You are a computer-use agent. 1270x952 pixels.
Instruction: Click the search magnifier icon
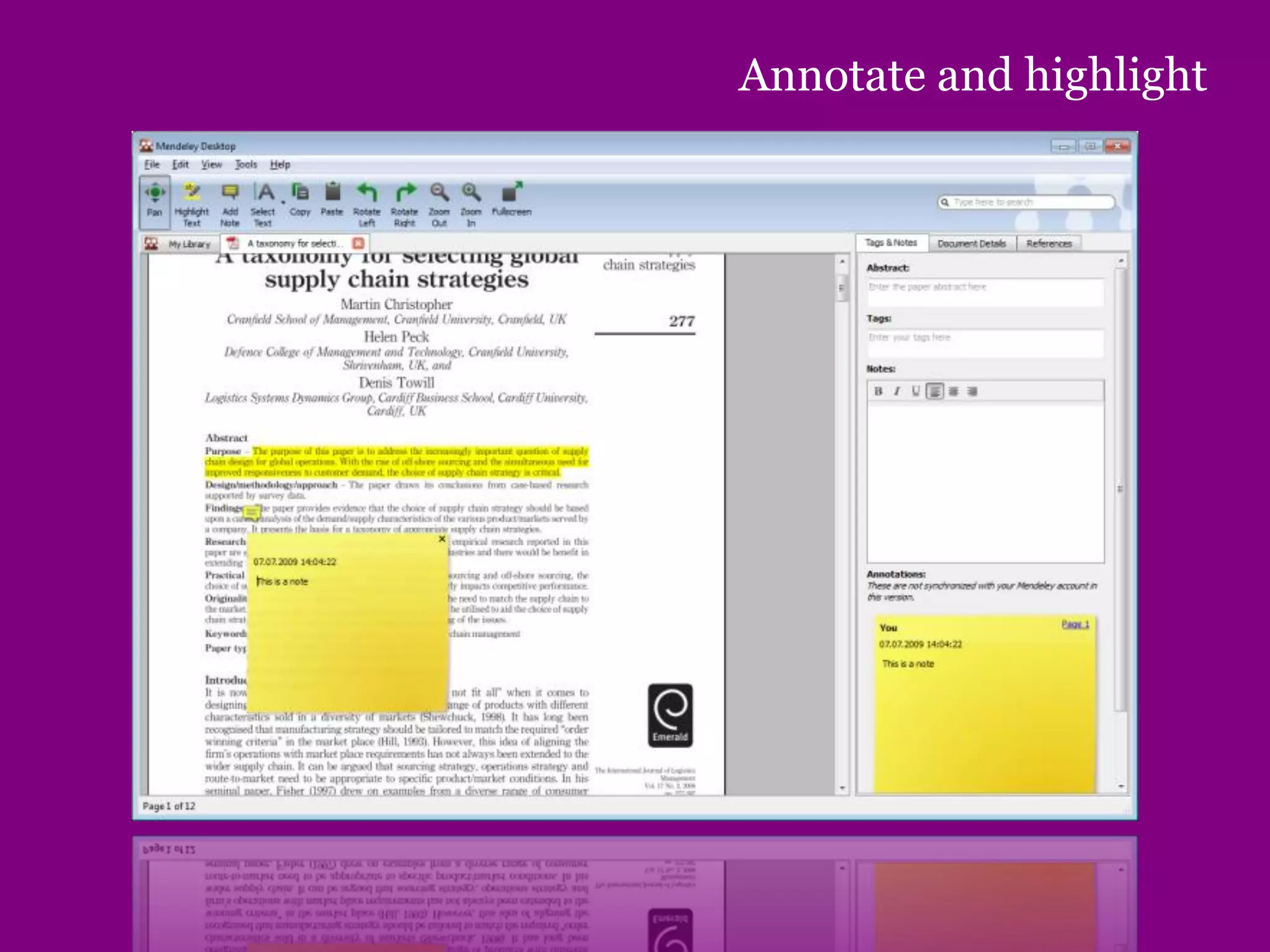point(944,202)
